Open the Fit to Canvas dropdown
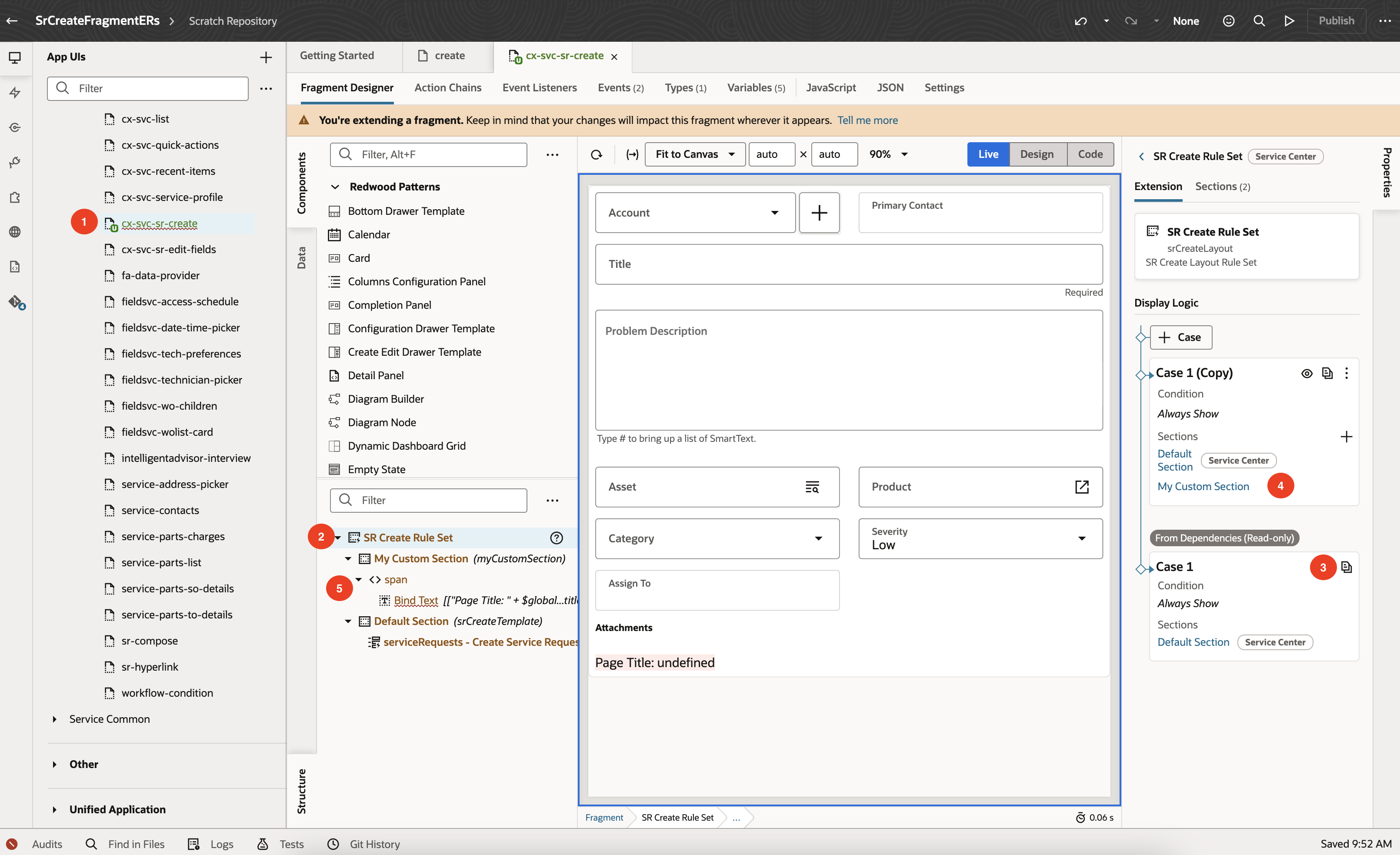The height and width of the screenshot is (855, 1400). pos(694,154)
